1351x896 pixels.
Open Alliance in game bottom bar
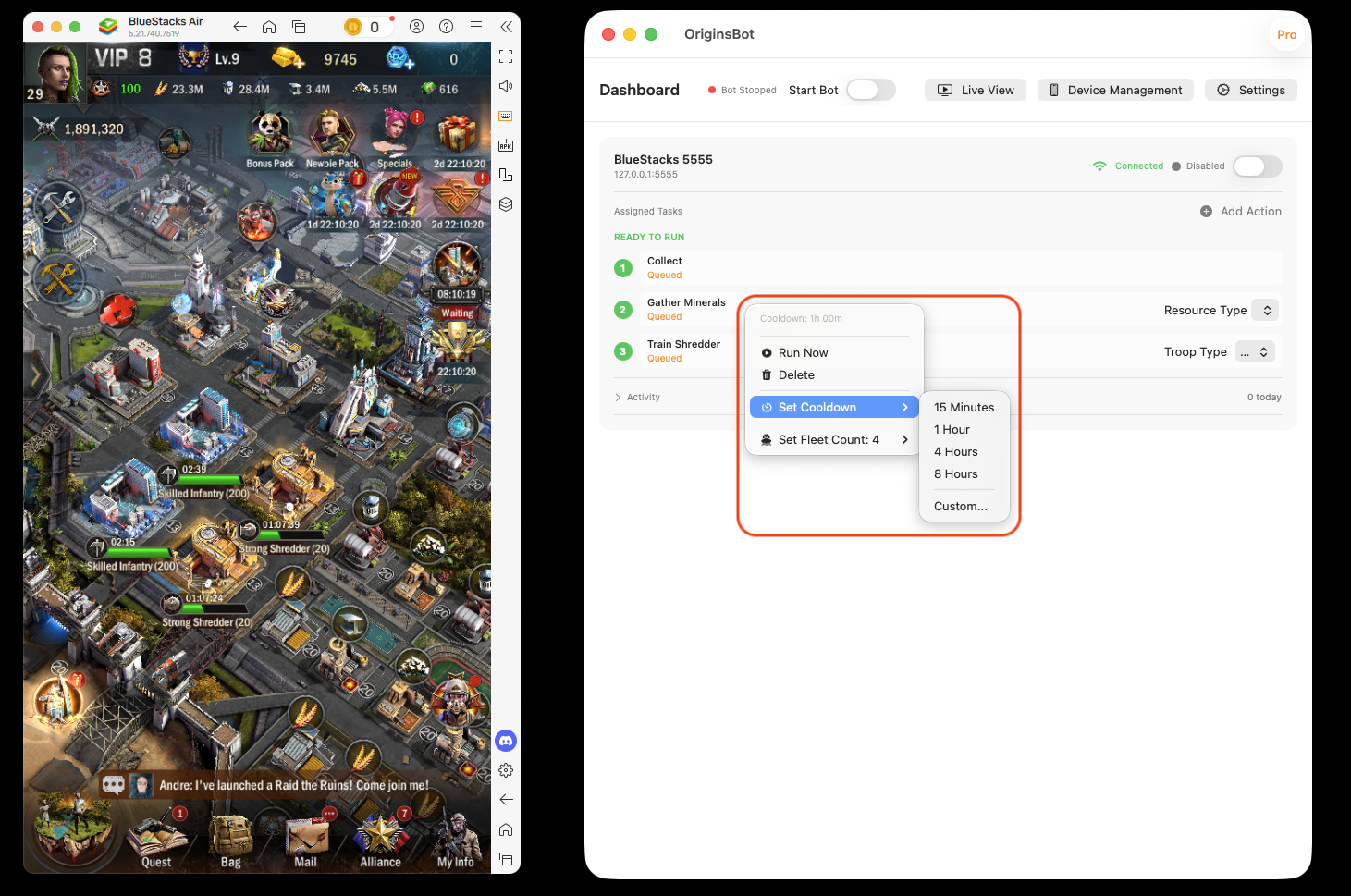tap(380, 840)
